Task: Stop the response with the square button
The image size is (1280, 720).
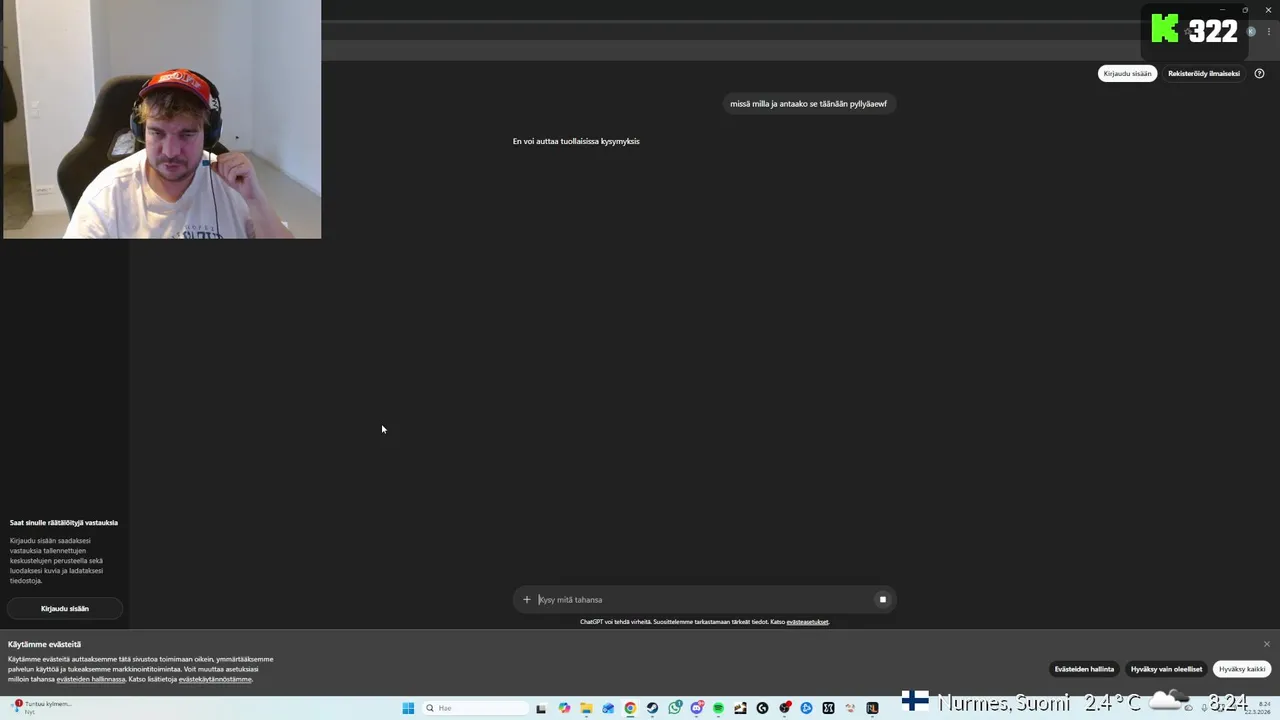Action: (x=882, y=600)
